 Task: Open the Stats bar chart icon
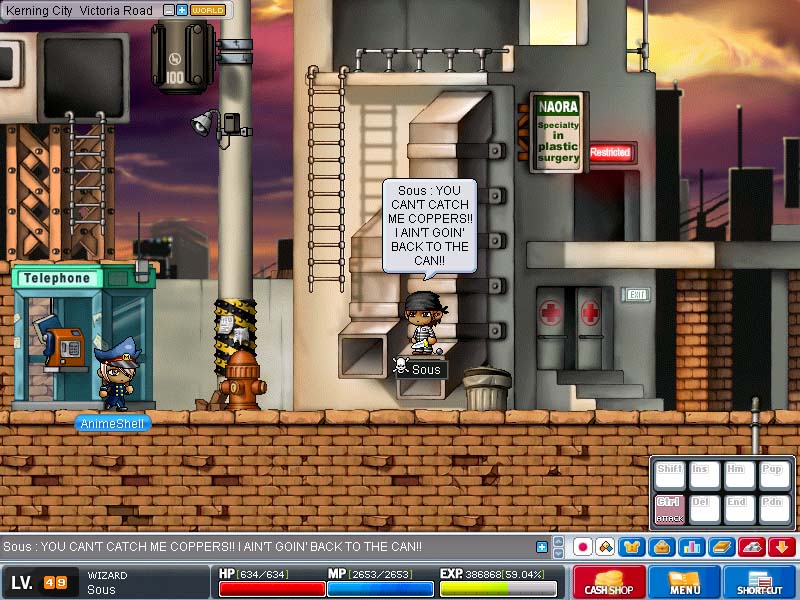click(692, 547)
